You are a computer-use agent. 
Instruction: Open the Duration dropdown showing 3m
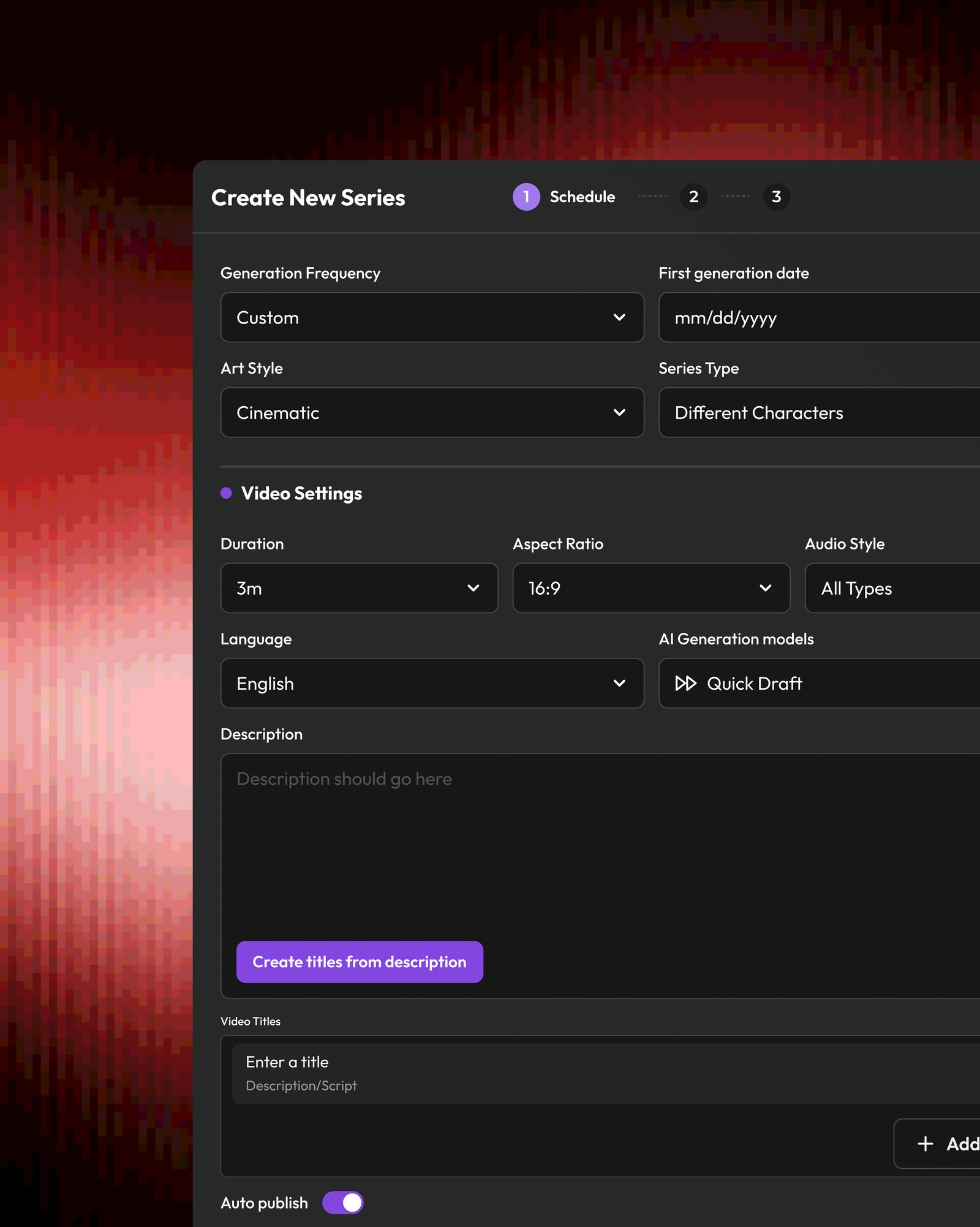pyautogui.click(x=359, y=588)
